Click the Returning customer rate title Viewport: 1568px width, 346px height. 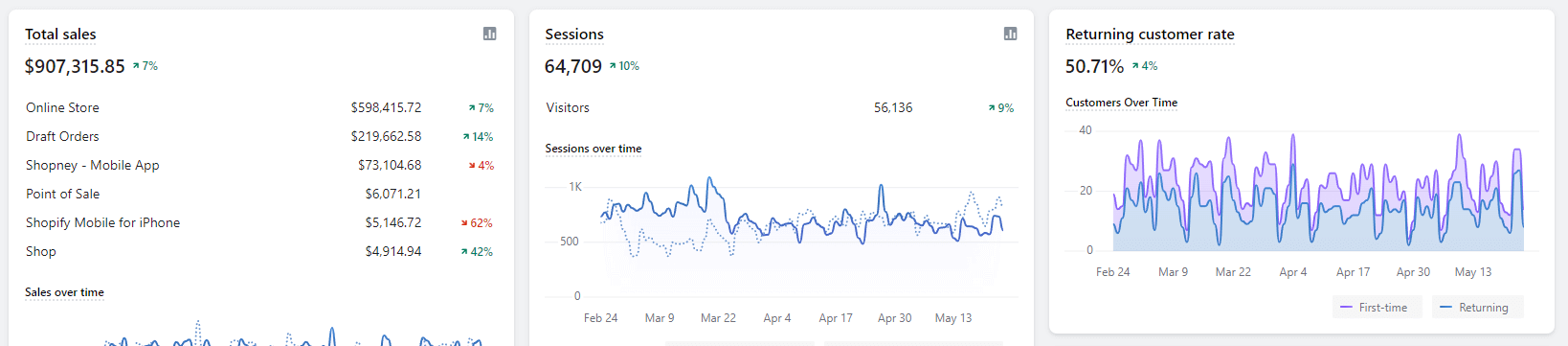click(x=1150, y=35)
